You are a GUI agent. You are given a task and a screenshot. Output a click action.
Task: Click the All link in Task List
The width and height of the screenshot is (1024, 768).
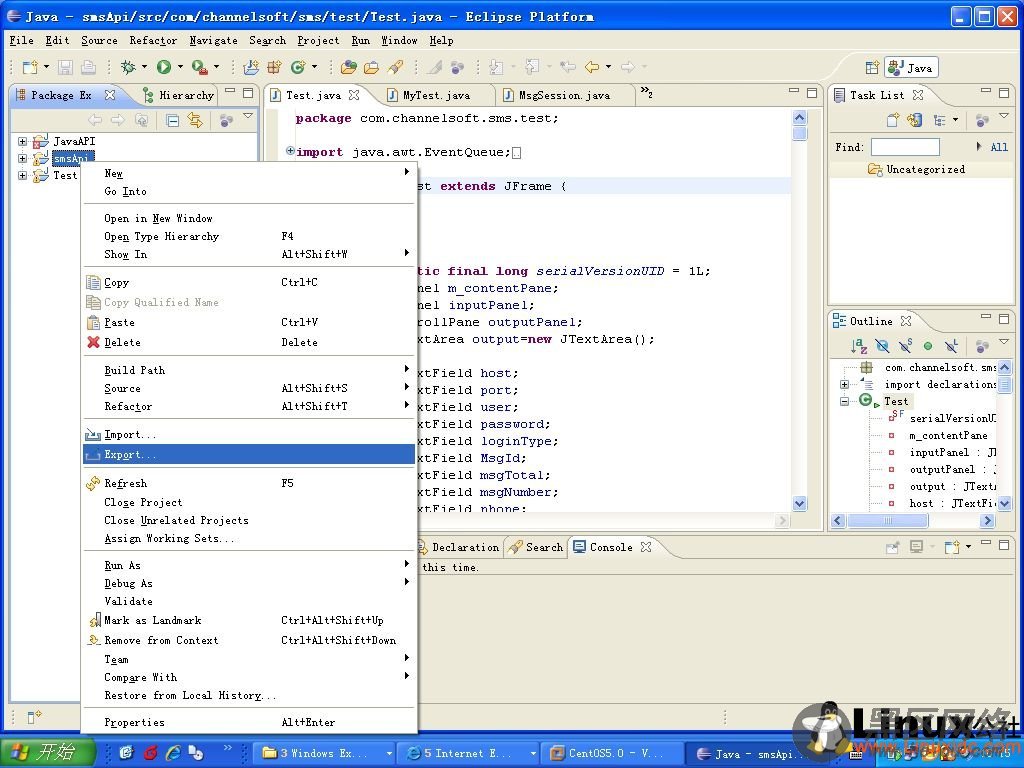coord(999,148)
